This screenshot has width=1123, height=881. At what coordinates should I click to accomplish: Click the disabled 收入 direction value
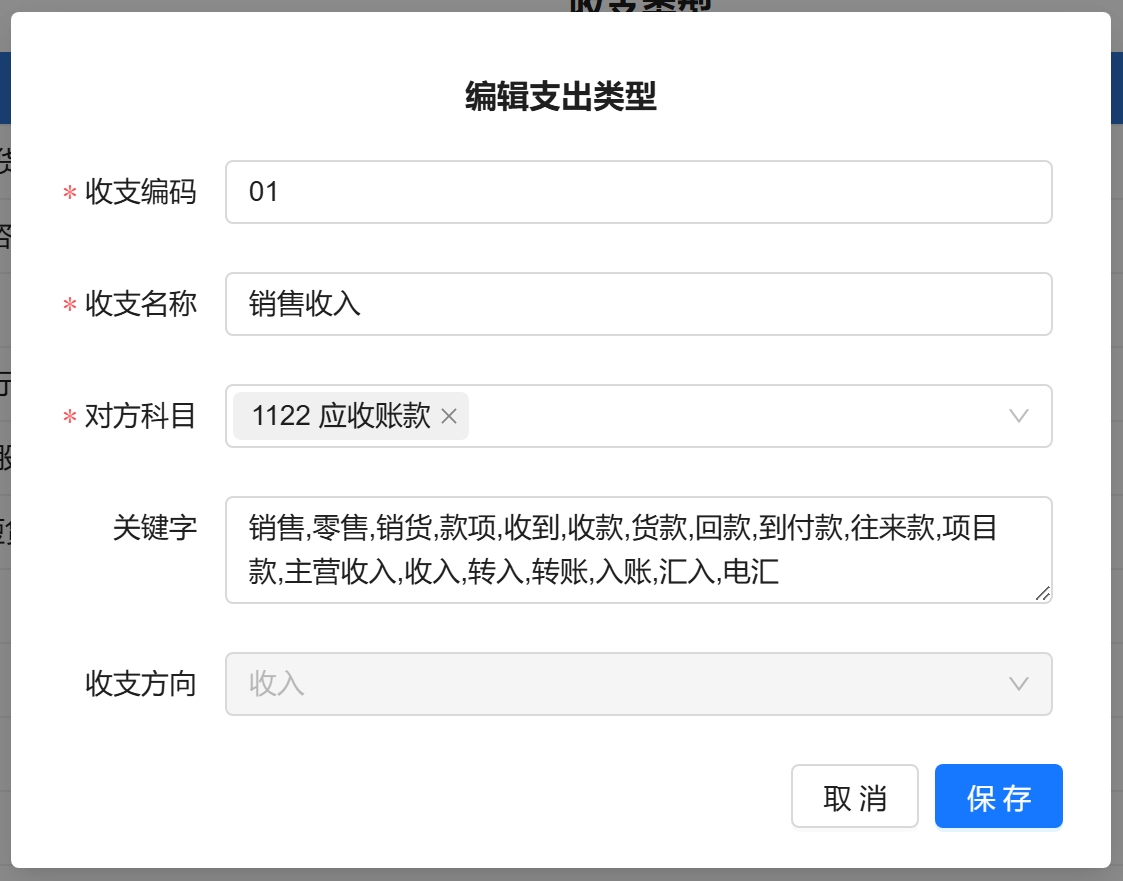pyautogui.click(x=277, y=684)
